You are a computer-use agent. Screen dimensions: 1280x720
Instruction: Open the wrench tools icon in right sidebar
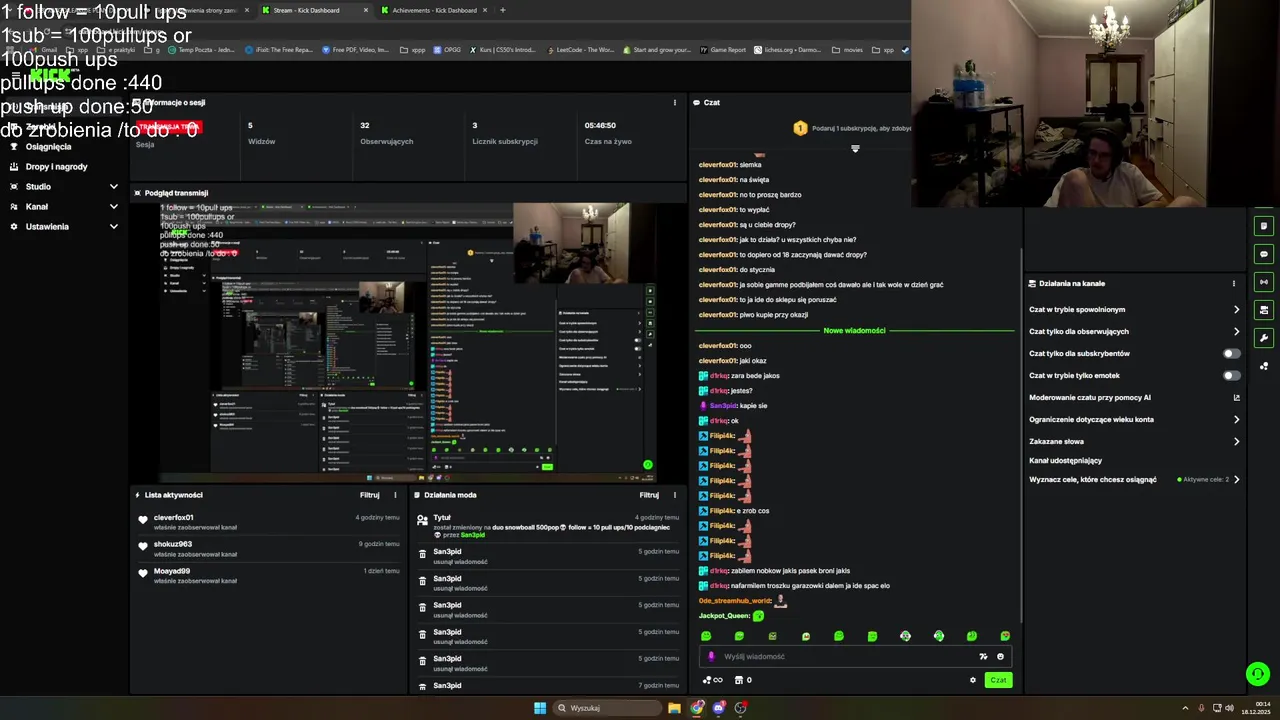pos(1264,338)
